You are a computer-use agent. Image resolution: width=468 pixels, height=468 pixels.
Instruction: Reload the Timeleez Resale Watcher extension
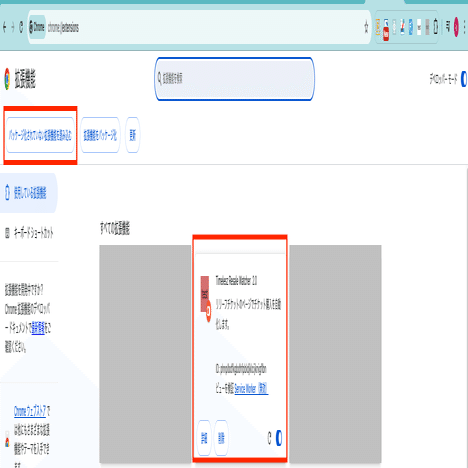coord(269,438)
